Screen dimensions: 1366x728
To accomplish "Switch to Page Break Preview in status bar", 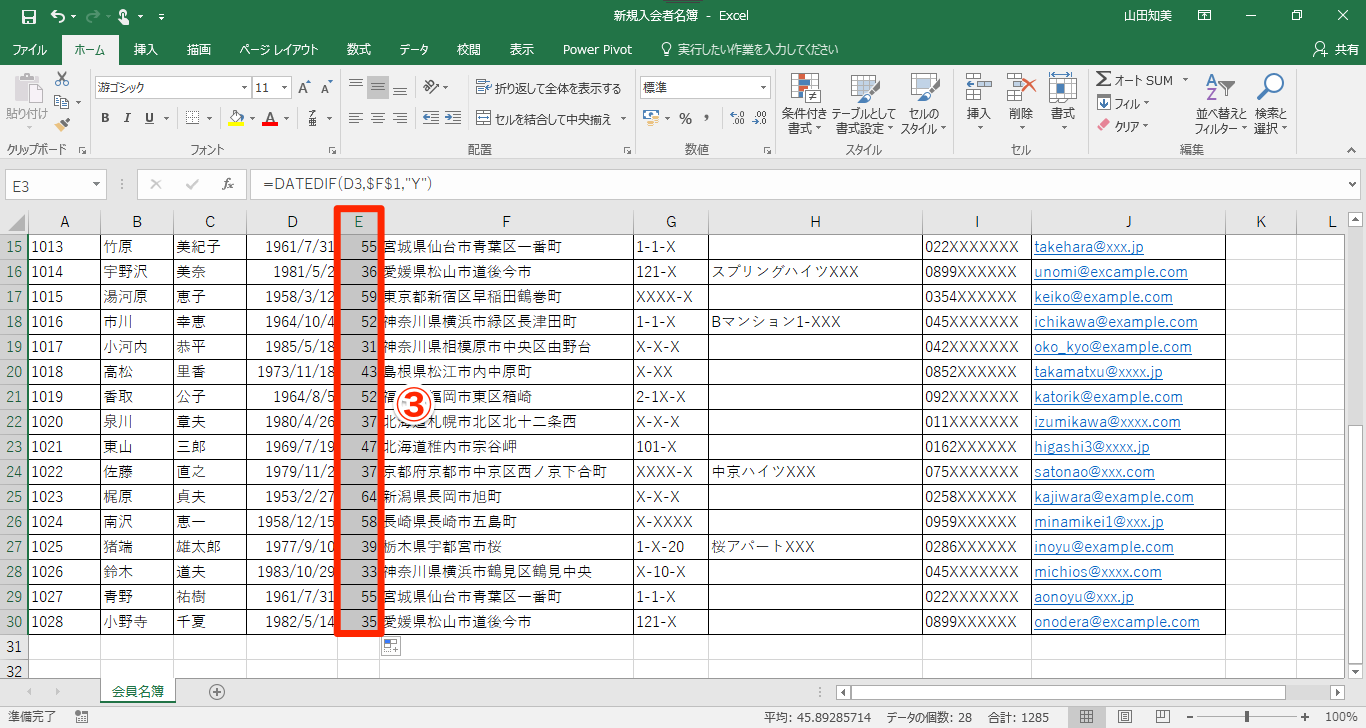I will tap(1163, 717).
